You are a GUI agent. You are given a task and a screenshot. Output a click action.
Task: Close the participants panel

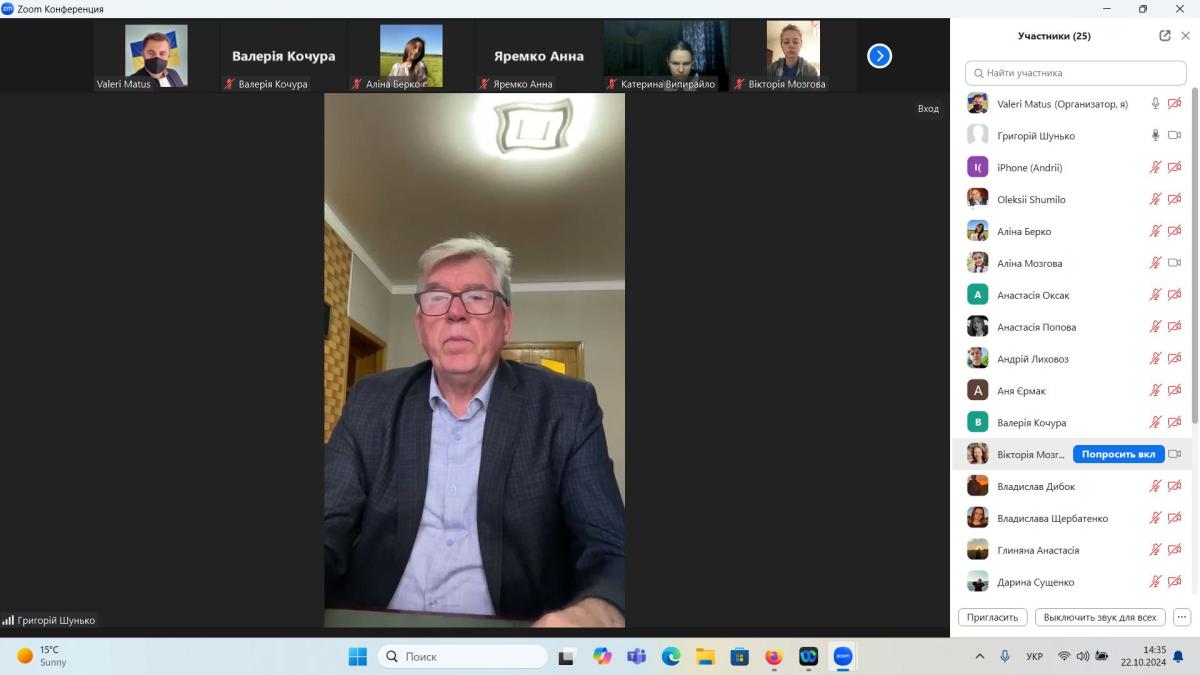tap(1186, 36)
